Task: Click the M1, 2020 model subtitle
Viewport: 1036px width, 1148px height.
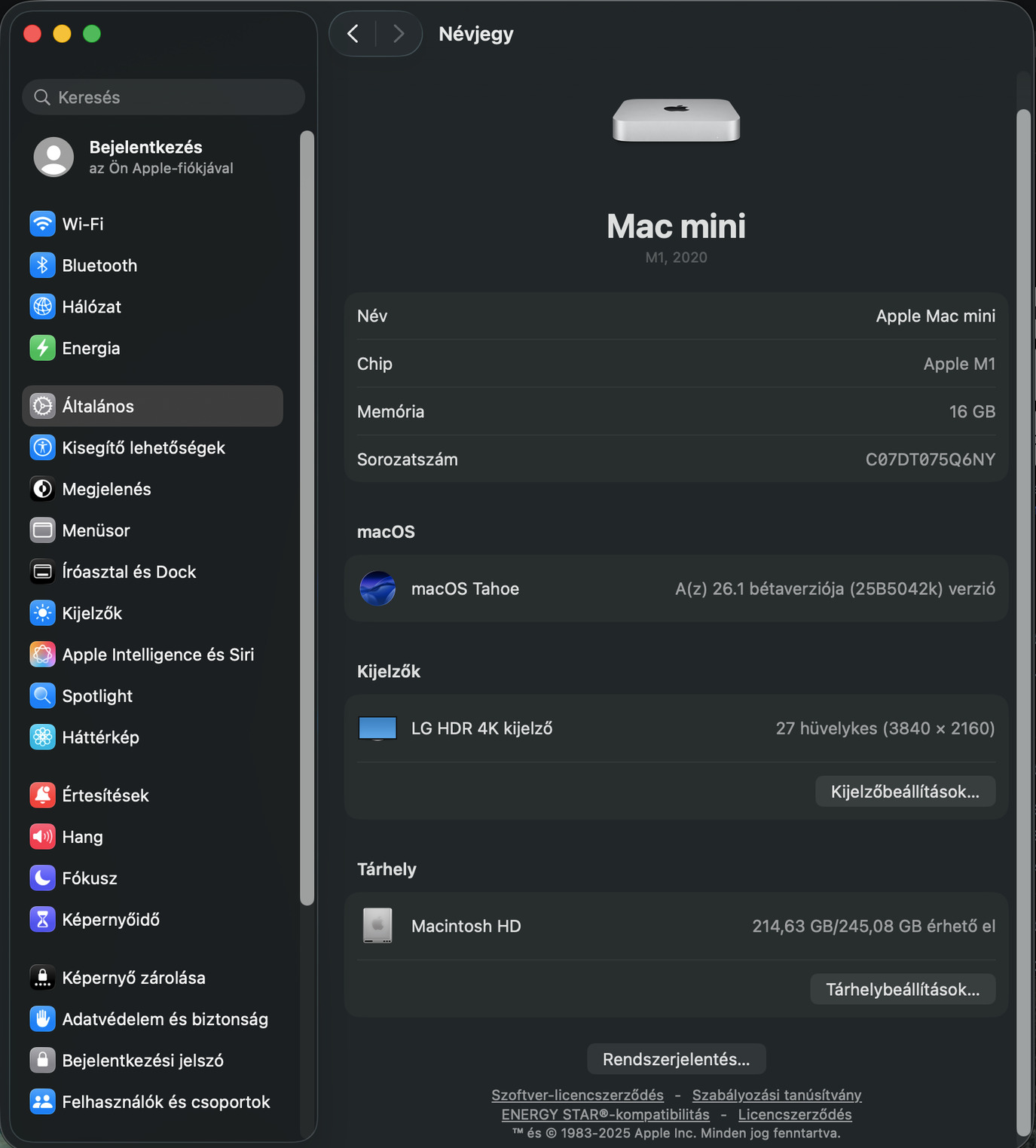Action: (677, 258)
